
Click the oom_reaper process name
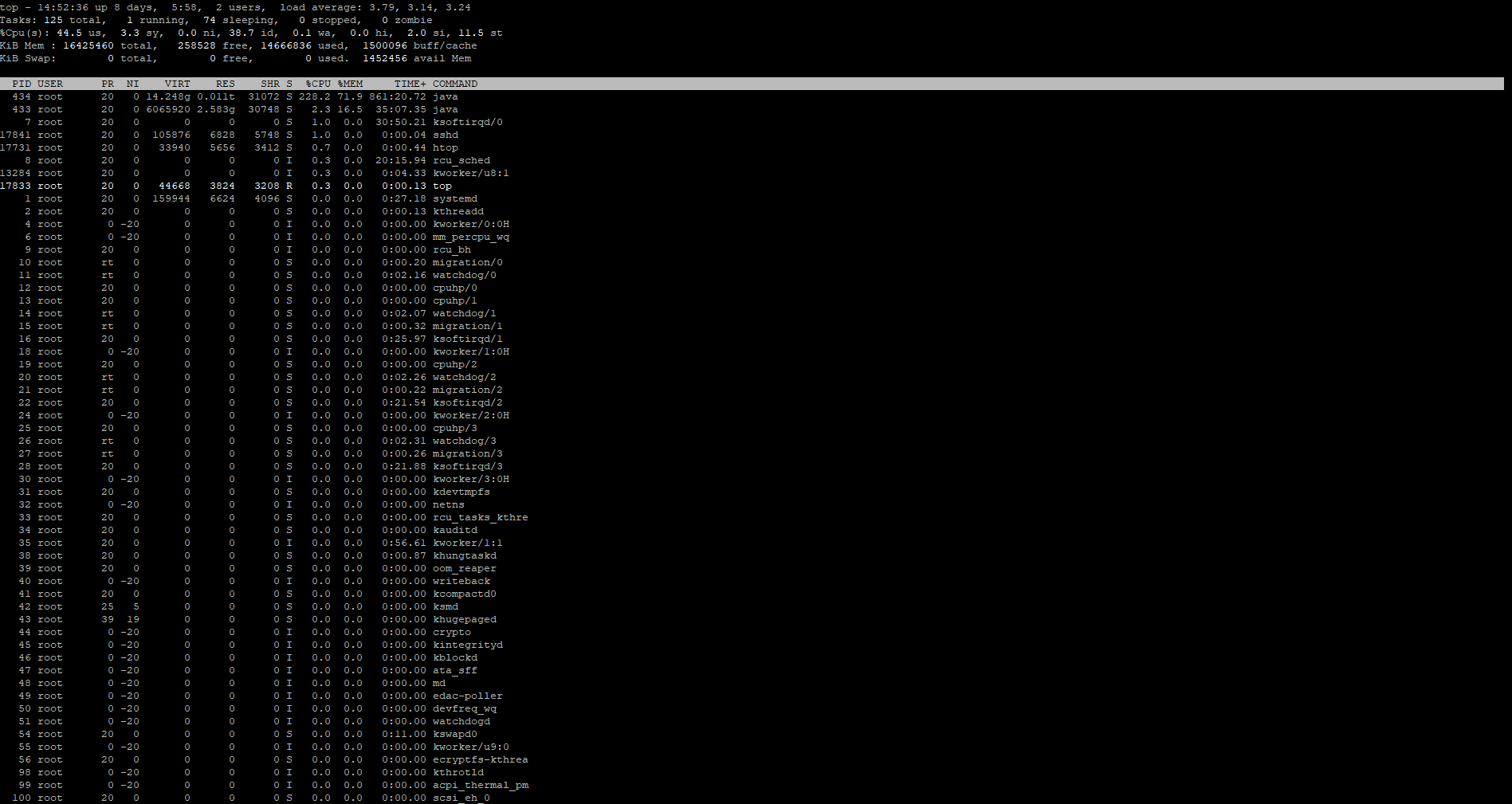click(464, 568)
